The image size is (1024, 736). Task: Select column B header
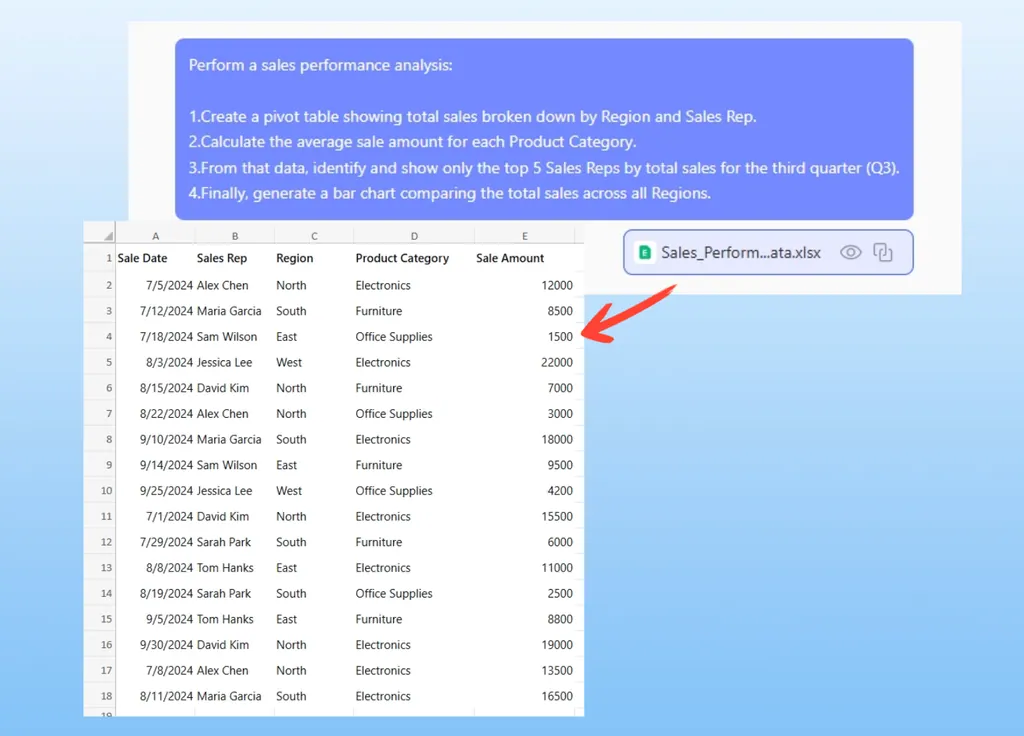click(x=234, y=236)
